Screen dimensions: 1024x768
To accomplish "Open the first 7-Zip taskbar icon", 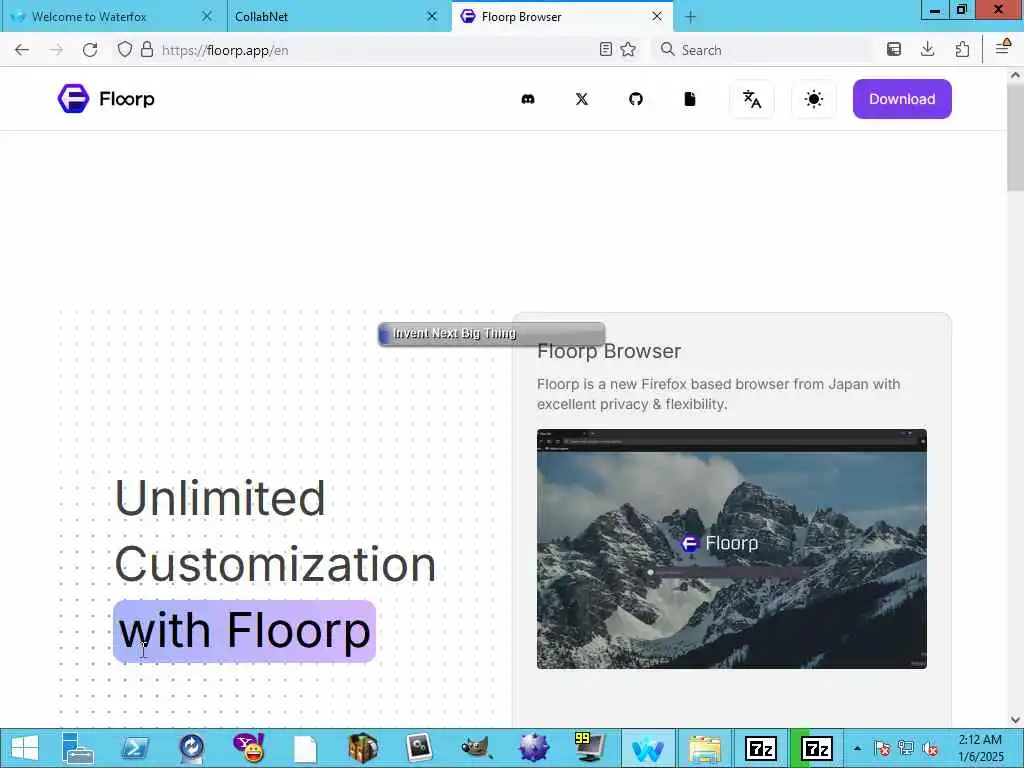I will [x=761, y=748].
